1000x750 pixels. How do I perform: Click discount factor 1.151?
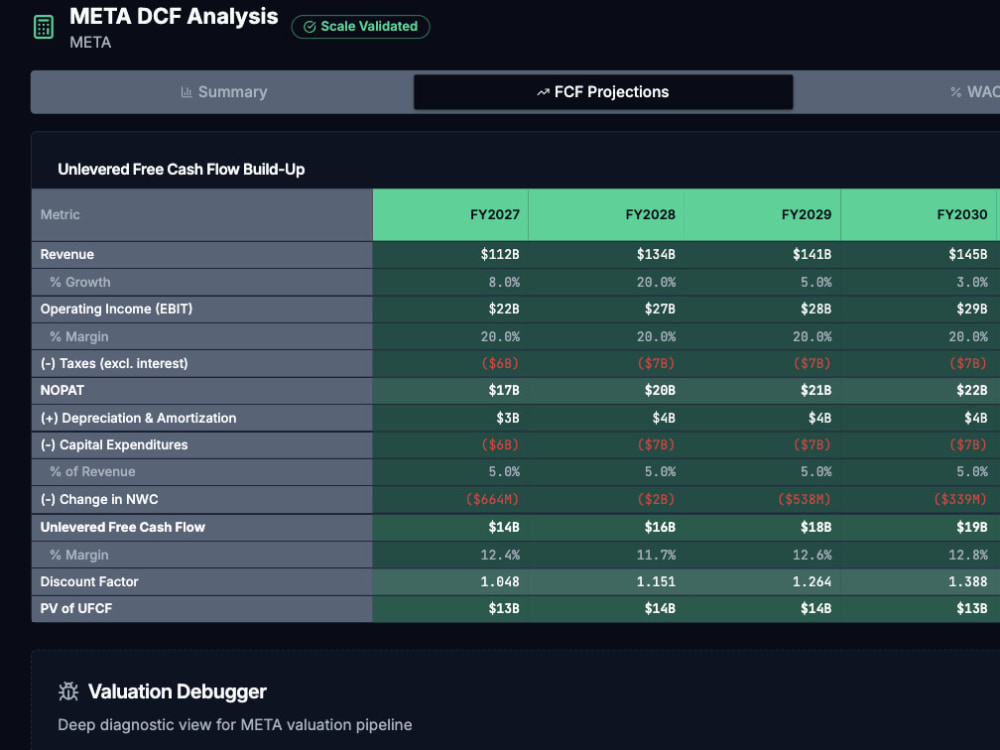tap(656, 582)
